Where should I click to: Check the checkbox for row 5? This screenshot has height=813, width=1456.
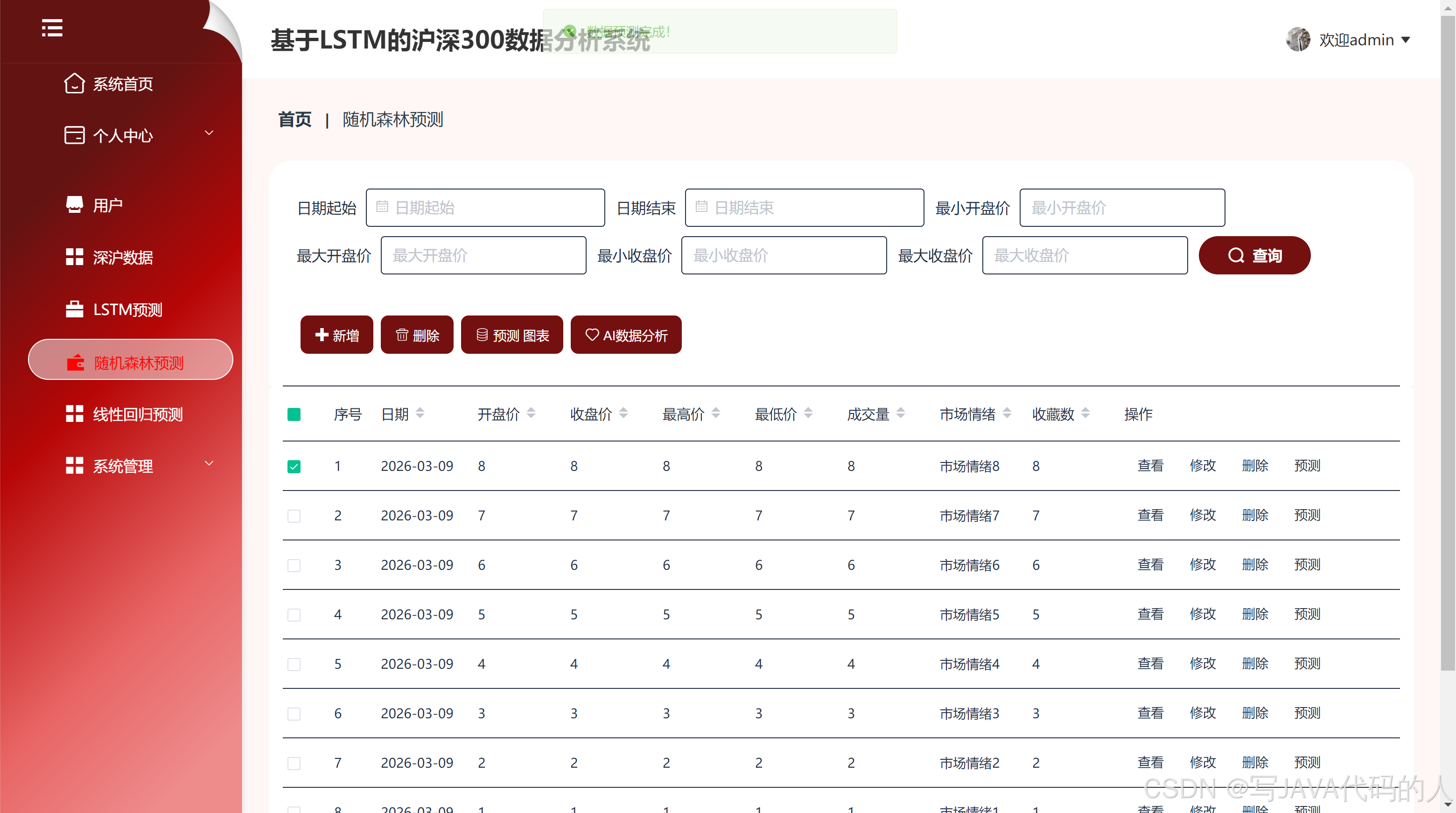pos(294,664)
